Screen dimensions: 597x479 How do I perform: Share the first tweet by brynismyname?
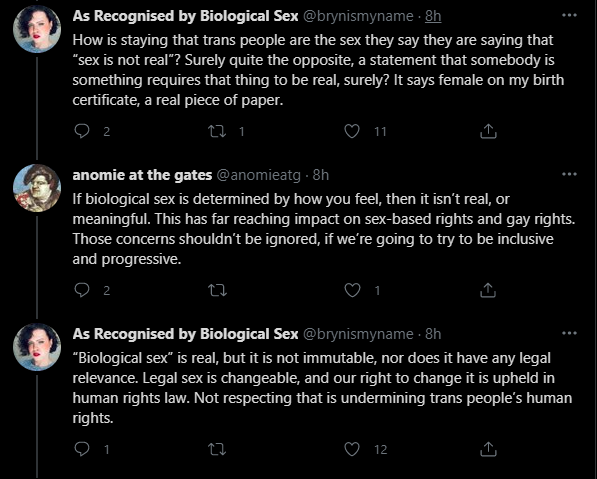(488, 131)
